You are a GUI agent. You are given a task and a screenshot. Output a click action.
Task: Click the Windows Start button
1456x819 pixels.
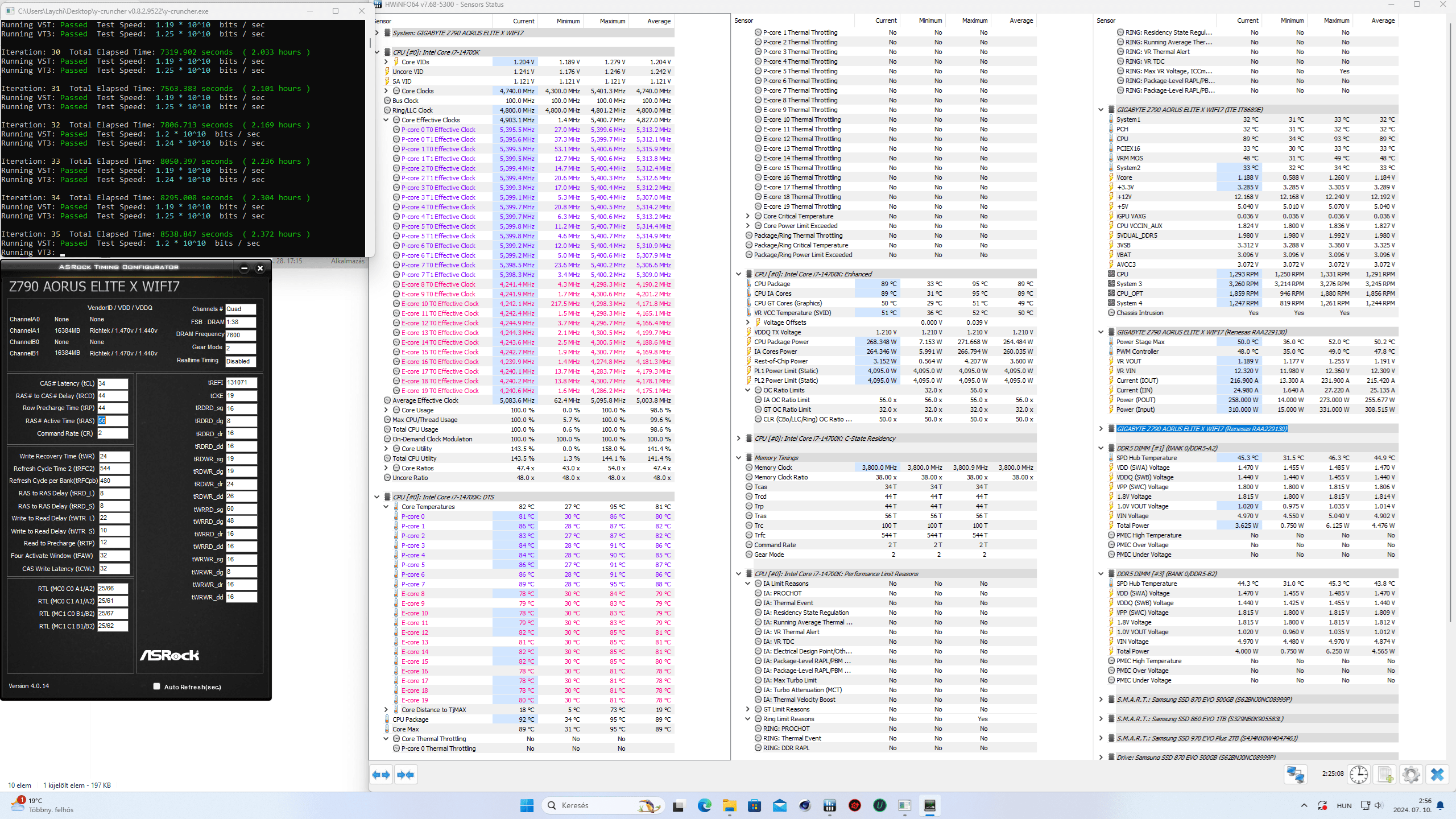click(x=527, y=805)
